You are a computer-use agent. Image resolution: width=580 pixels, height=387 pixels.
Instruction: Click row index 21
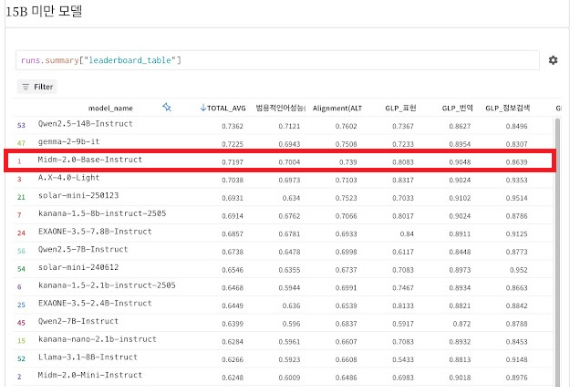click(21, 197)
